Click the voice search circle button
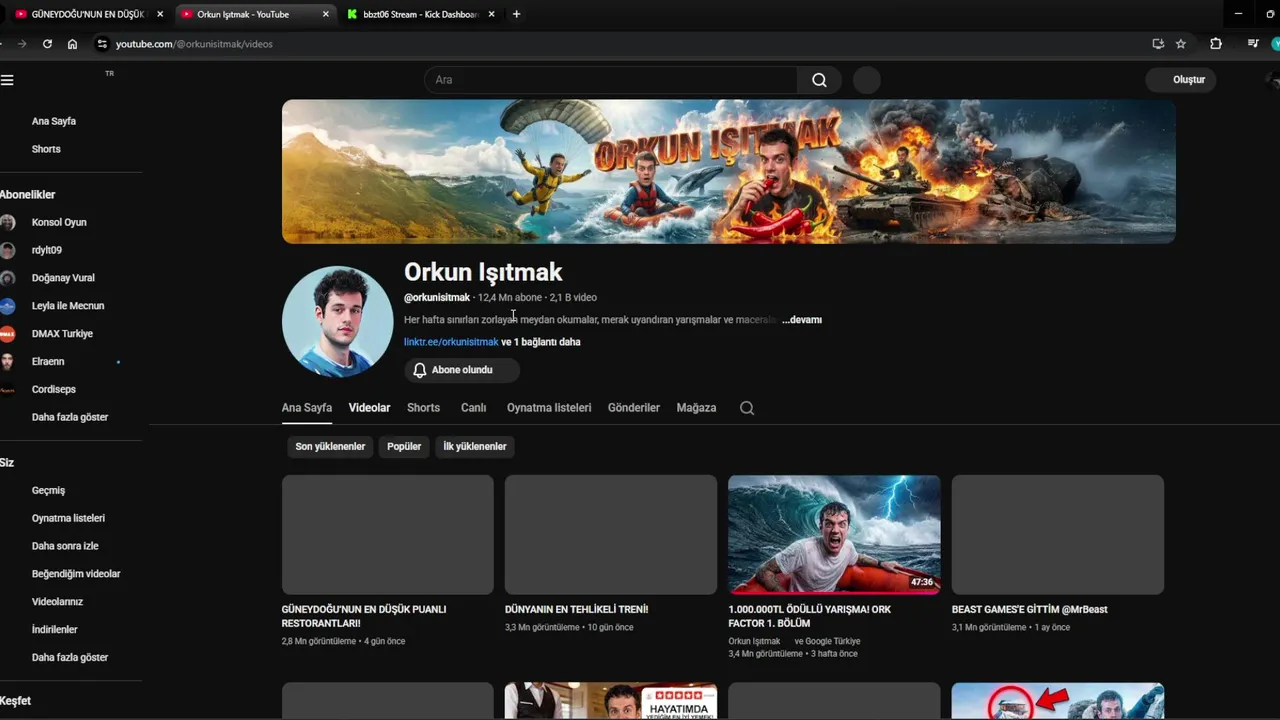The width and height of the screenshot is (1280, 720). pyautogui.click(x=867, y=80)
